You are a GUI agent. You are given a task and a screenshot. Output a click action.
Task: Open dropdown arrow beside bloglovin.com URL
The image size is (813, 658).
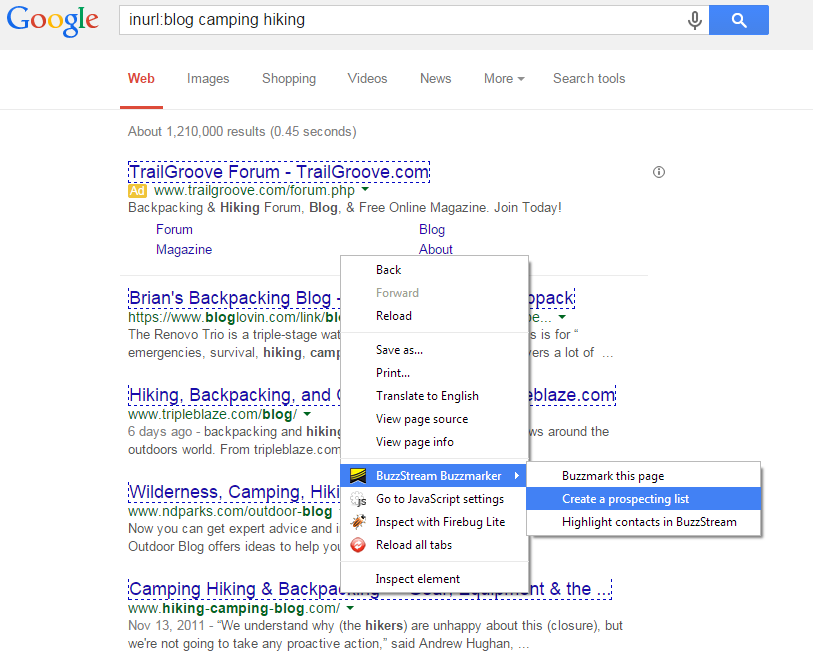click(x=562, y=317)
